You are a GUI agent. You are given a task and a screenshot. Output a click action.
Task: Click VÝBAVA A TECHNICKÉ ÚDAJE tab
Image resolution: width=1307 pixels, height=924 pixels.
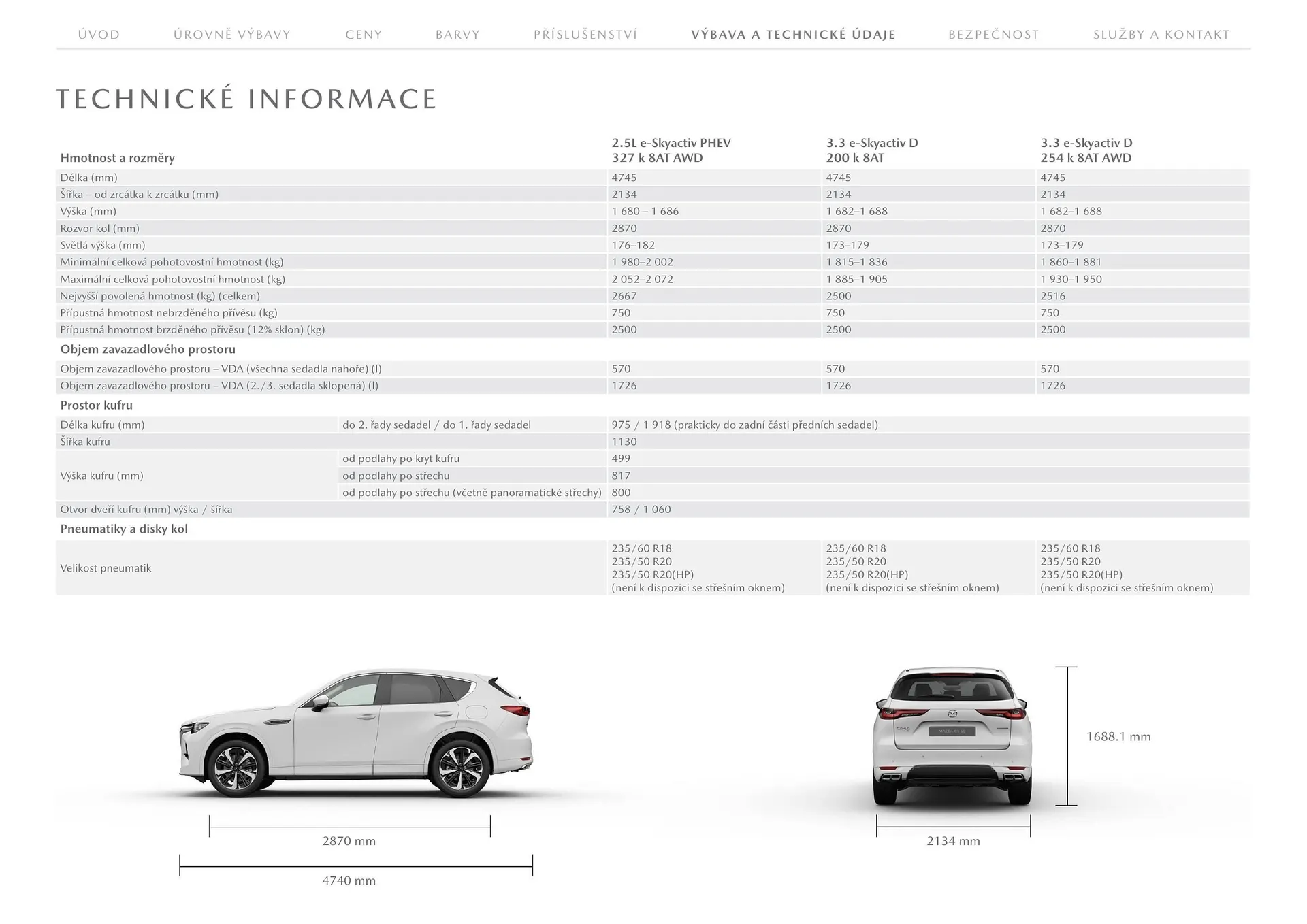tap(793, 35)
